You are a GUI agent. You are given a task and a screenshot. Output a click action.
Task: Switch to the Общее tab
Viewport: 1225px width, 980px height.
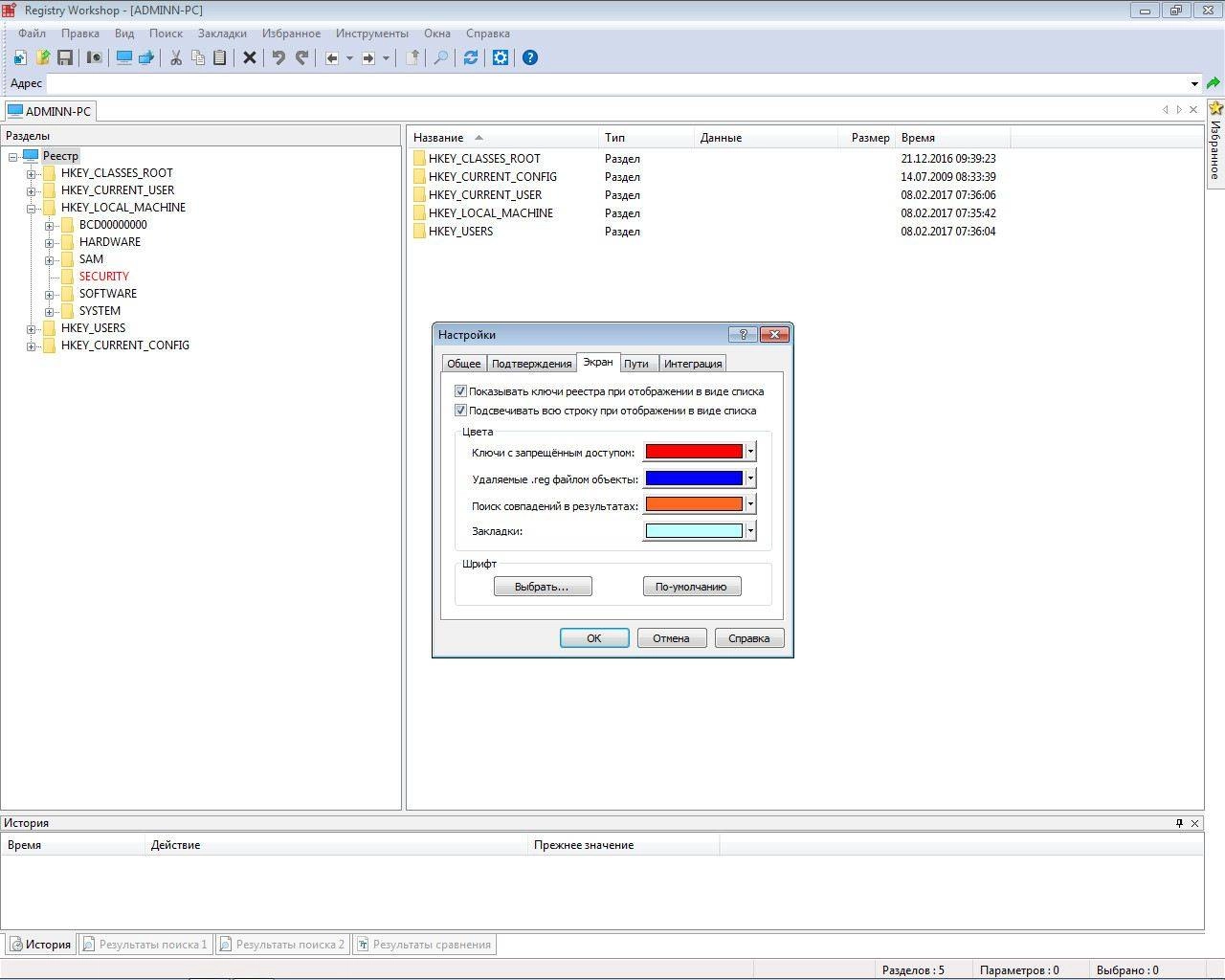pyautogui.click(x=464, y=364)
